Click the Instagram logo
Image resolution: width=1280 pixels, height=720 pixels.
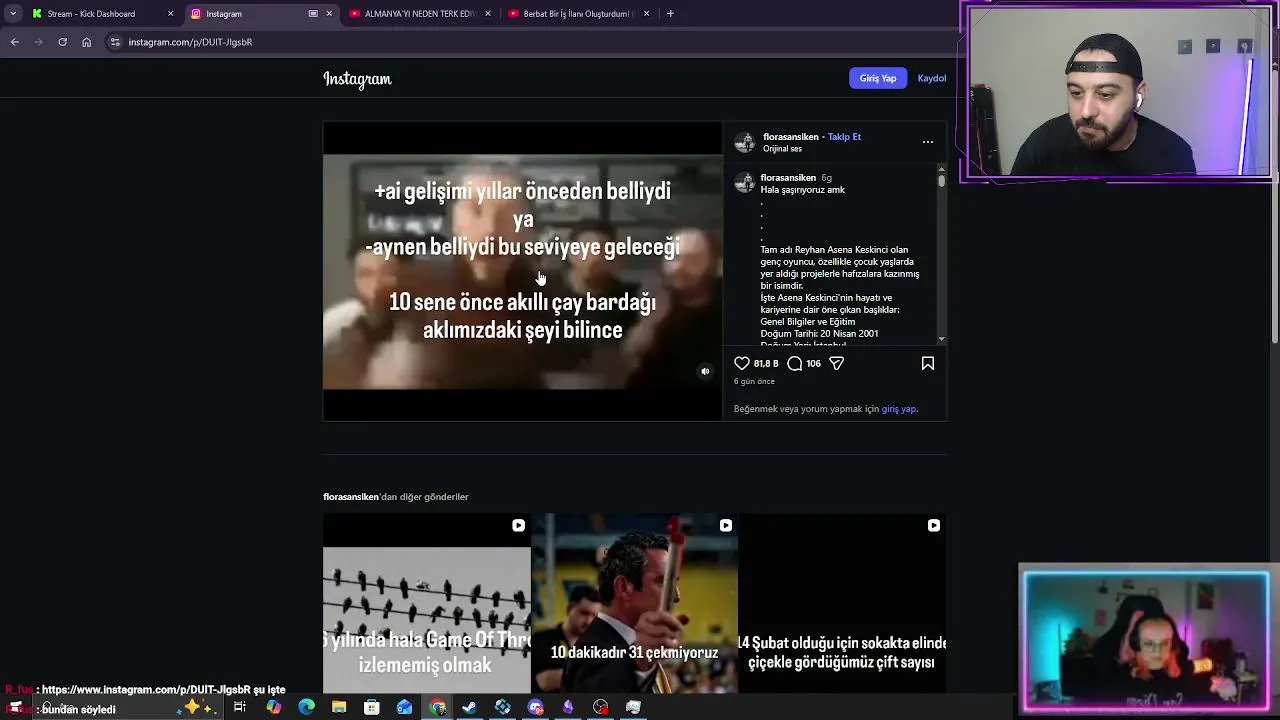click(x=357, y=79)
